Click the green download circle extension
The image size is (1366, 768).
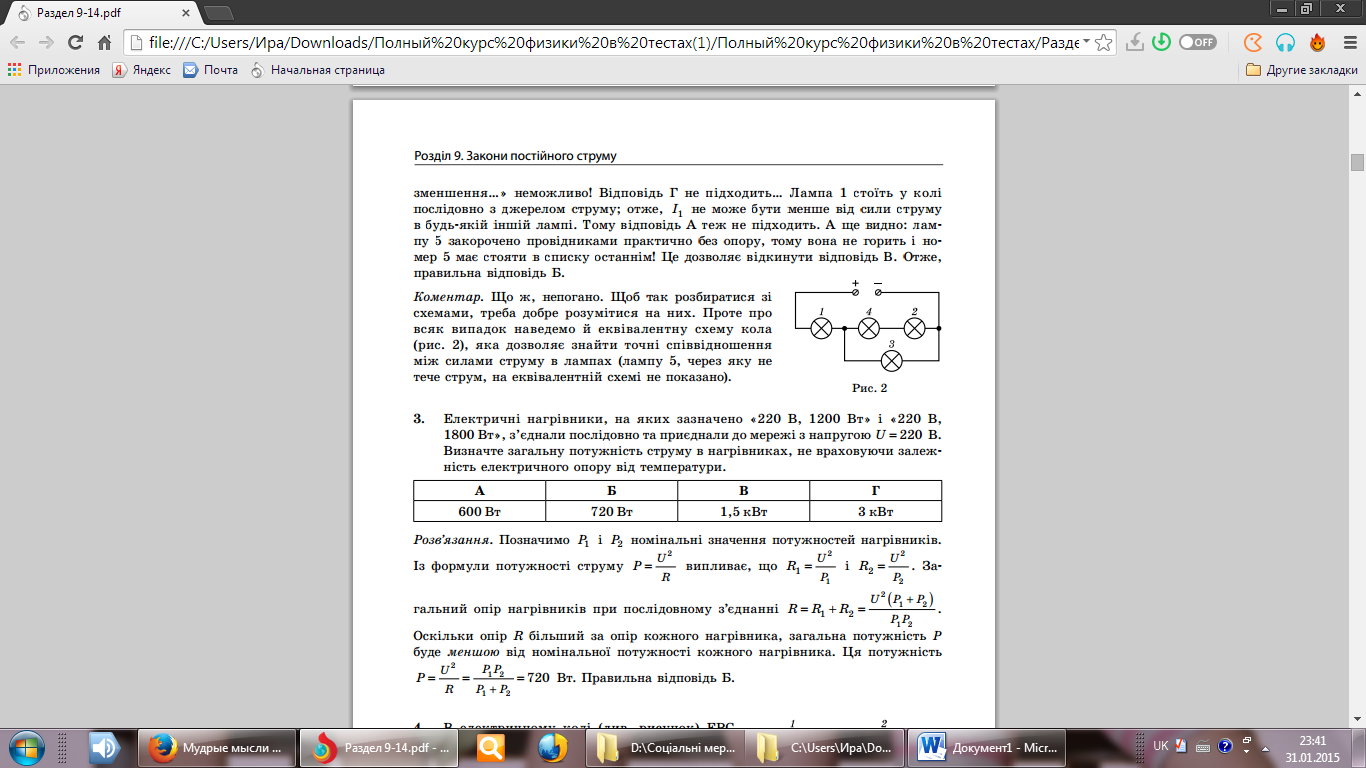coord(1161,42)
